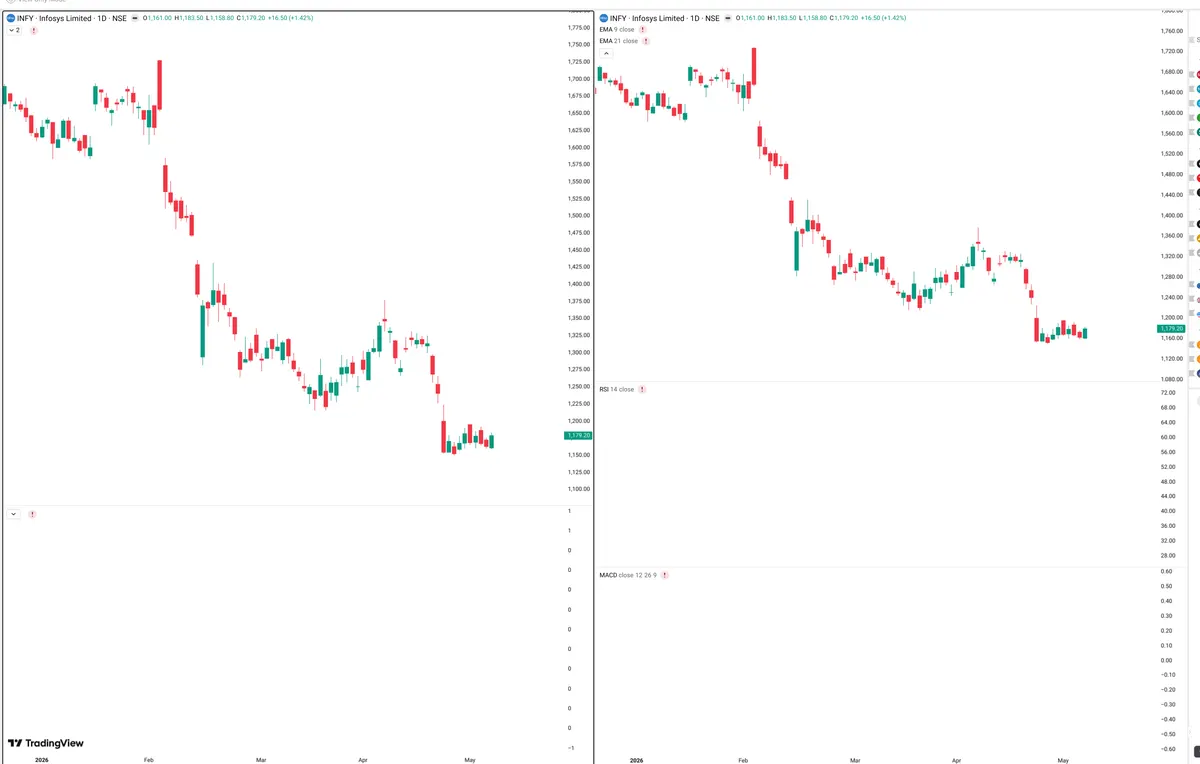Click the +16.50 (+1.42%) change in right chart
This screenshot has width=1200, height=764.
884,18
